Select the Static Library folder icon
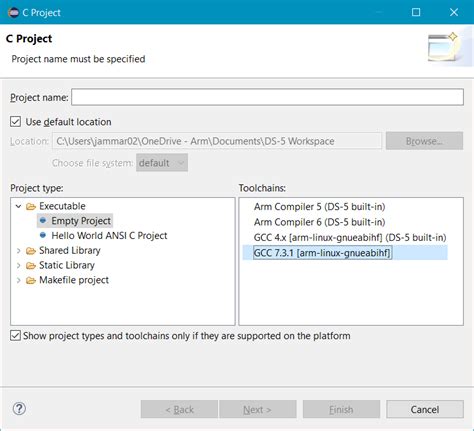This screenshot has width=474, height=431. pyautogui.click(x=31, y=266)
